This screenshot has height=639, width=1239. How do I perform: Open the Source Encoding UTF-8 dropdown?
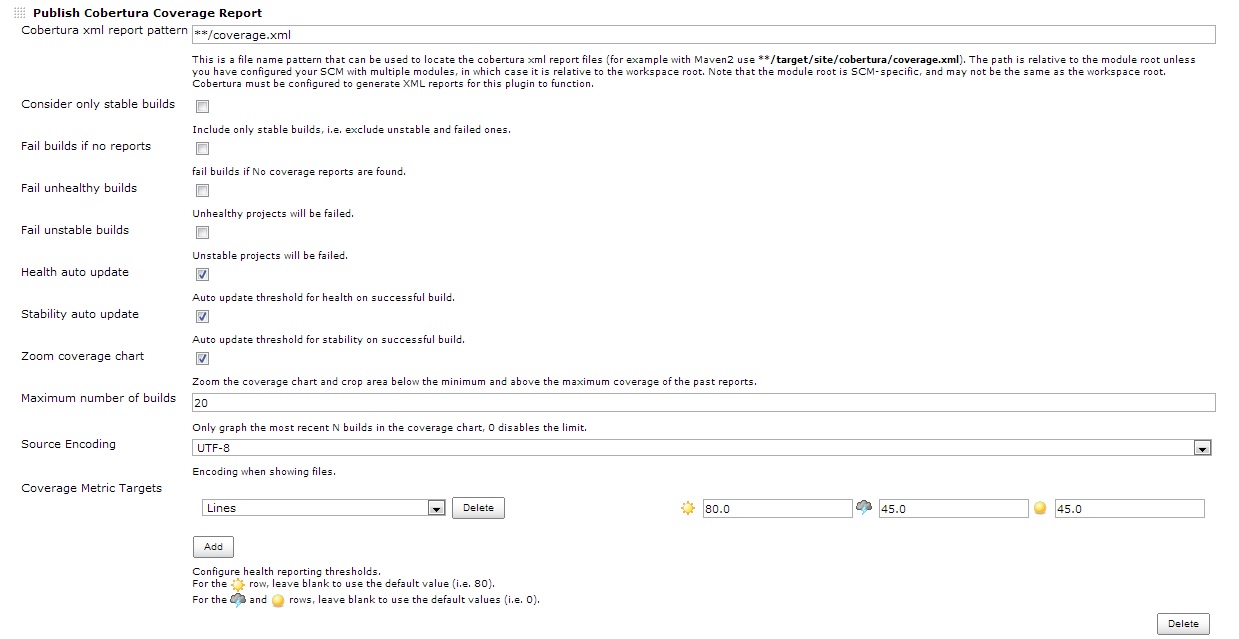pyautogui.click(x=702, y=448)
